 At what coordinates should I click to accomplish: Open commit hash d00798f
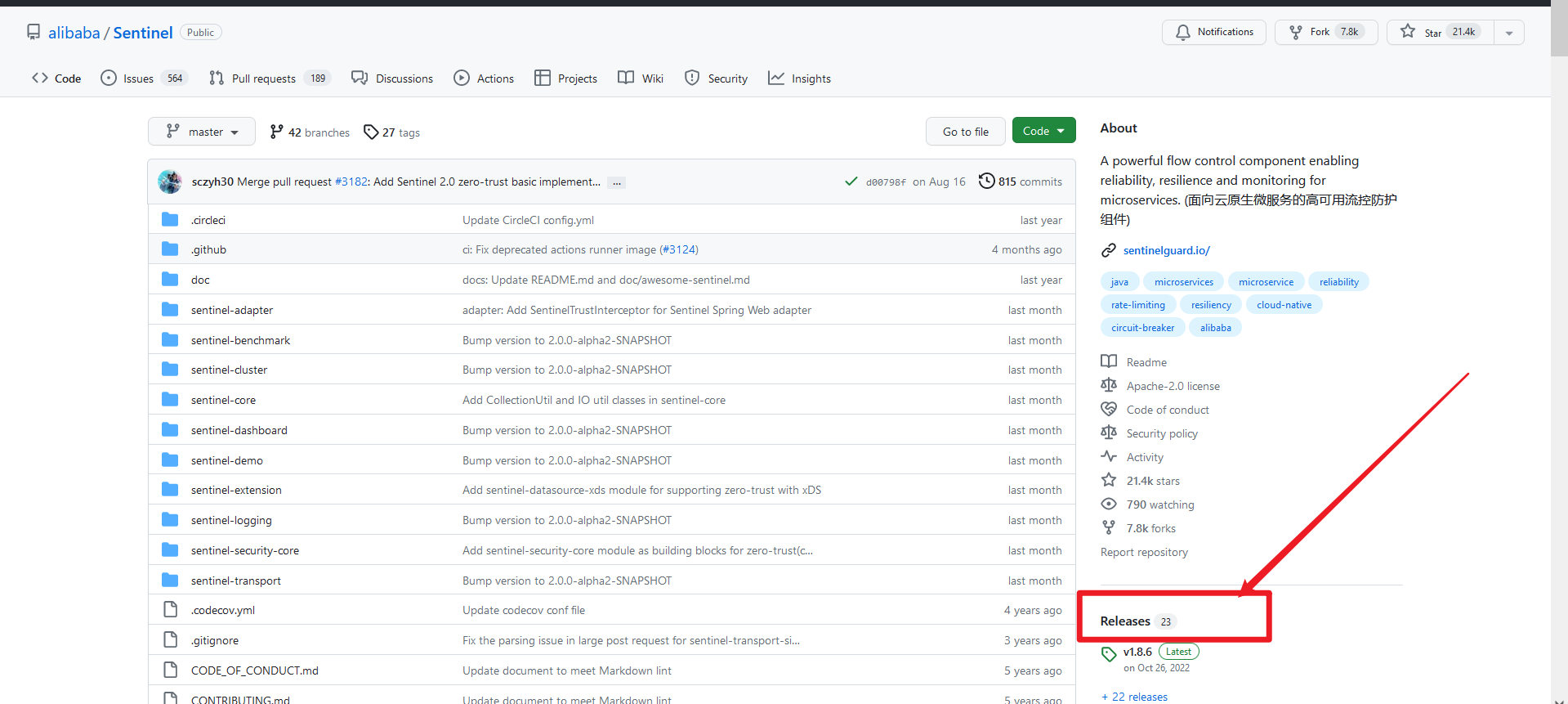[x=886, y=182]
